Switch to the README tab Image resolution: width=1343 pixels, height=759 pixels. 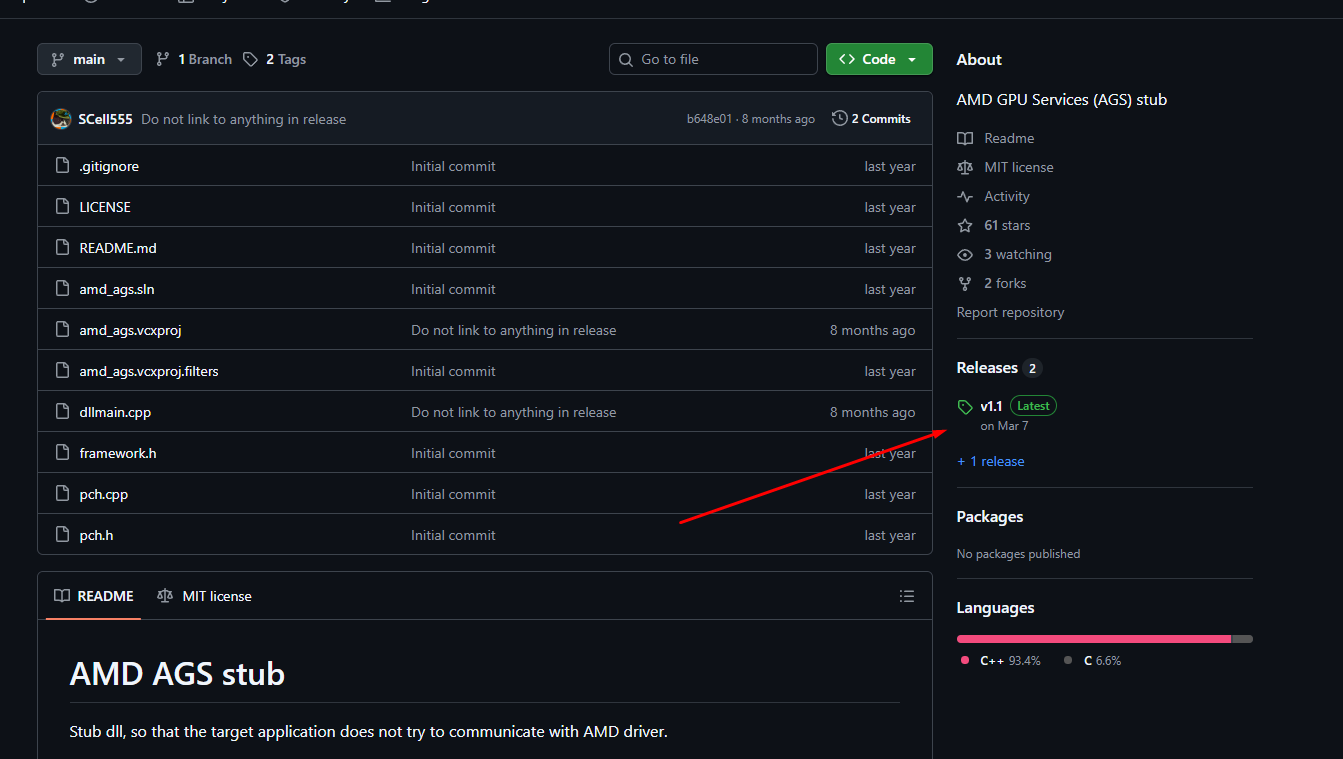[x=93, y=596]
